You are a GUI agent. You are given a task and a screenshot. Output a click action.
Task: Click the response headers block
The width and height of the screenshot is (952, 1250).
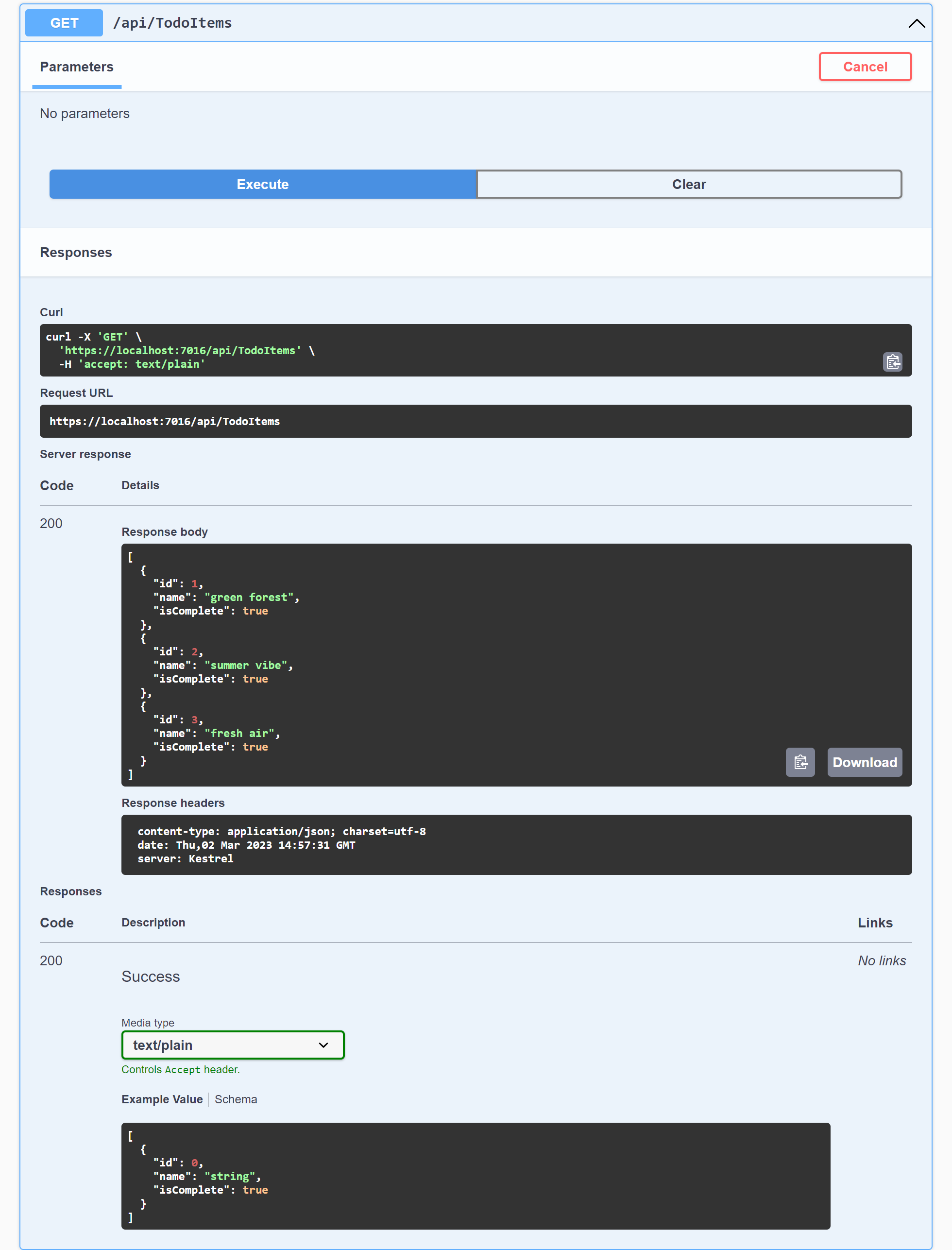[516, 844]
